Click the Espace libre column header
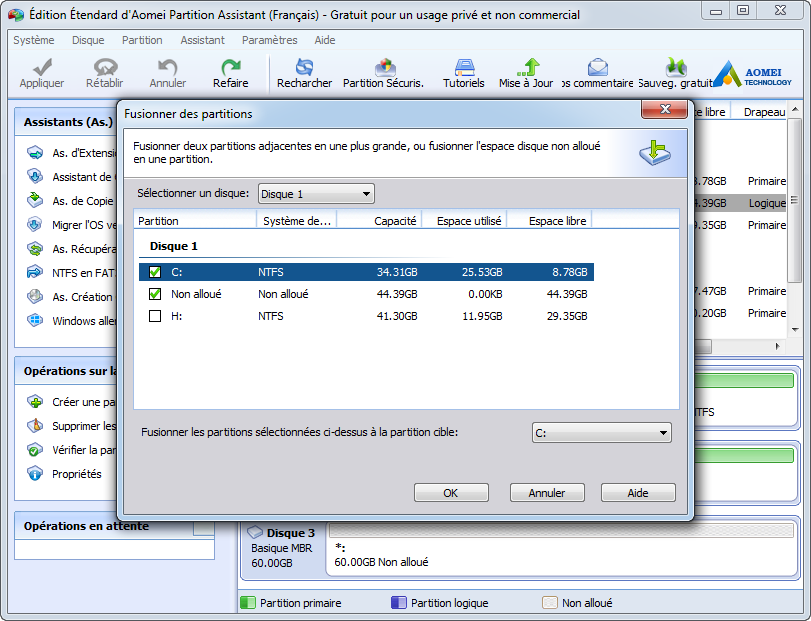This screenshot has width=811, height=621. 549,221
